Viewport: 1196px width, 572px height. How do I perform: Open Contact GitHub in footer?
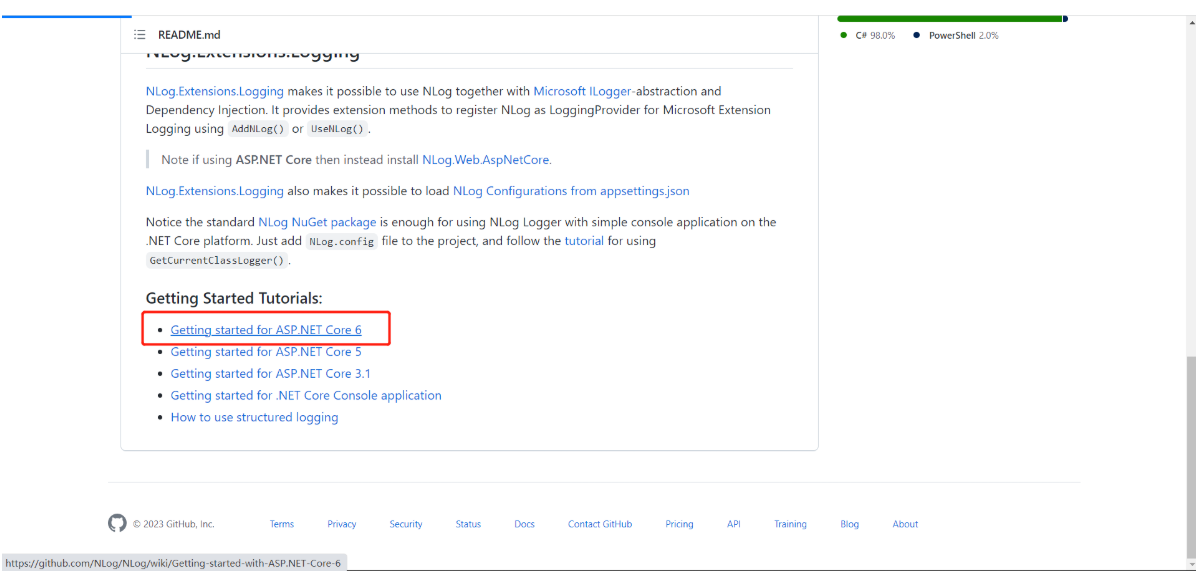(600, 524)
